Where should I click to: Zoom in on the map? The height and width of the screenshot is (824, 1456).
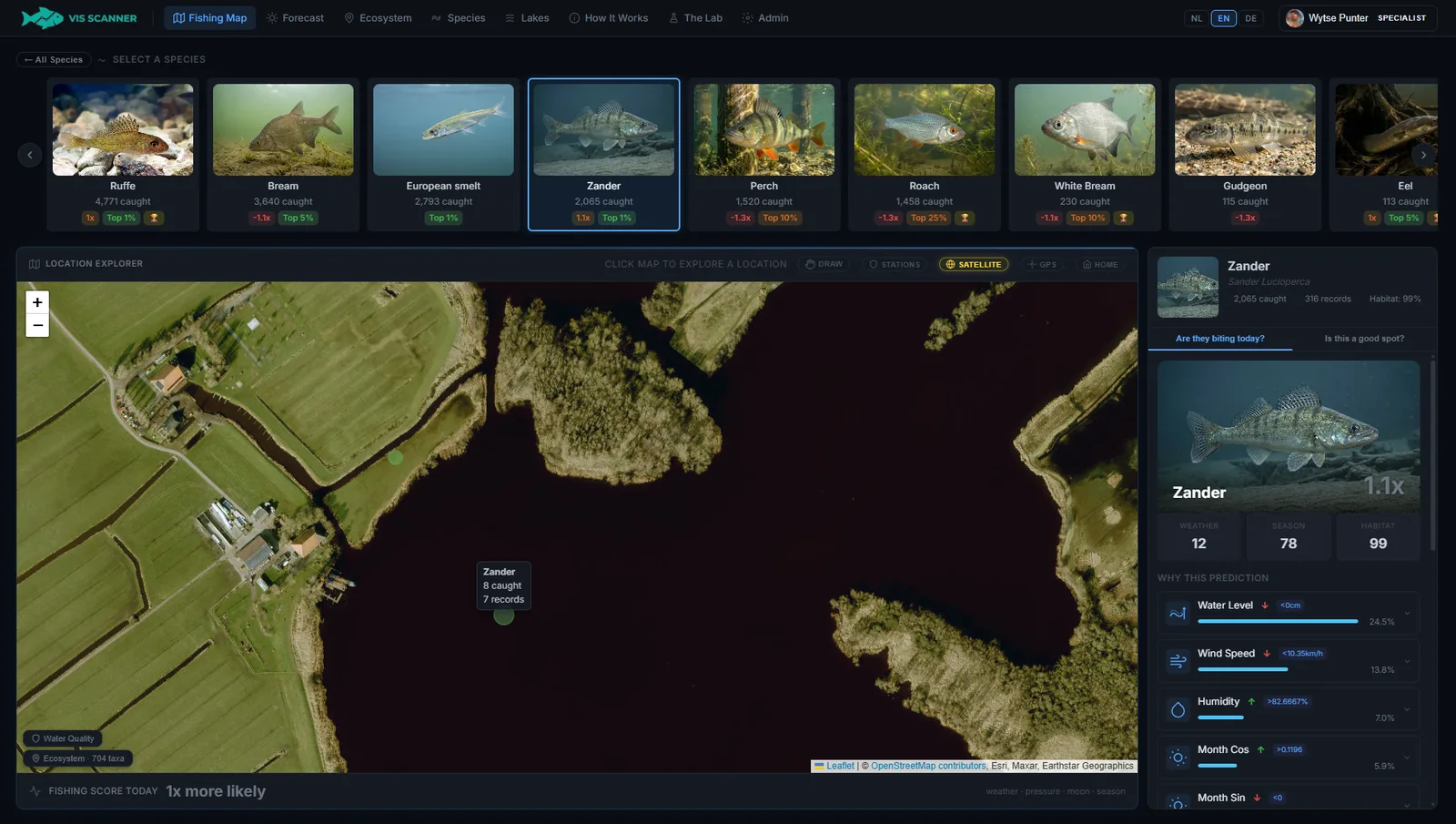pyautogui.click(x=37, y=302)
